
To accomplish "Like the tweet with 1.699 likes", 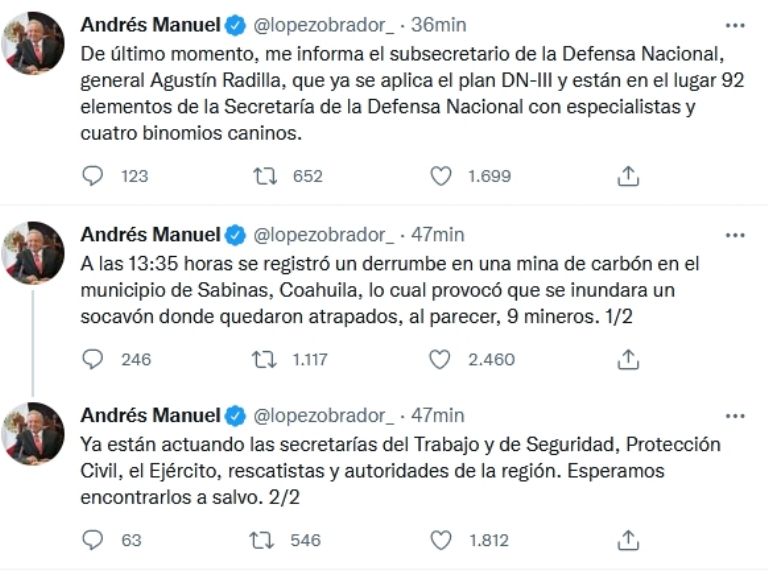I will 441,176.
